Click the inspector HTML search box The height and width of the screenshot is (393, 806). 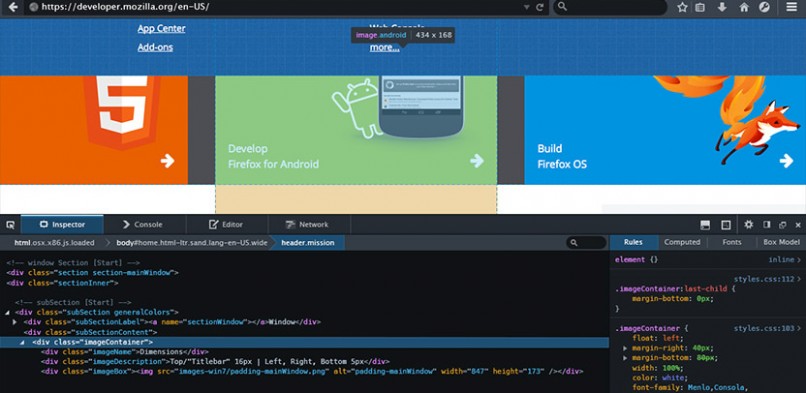[587, 242]
